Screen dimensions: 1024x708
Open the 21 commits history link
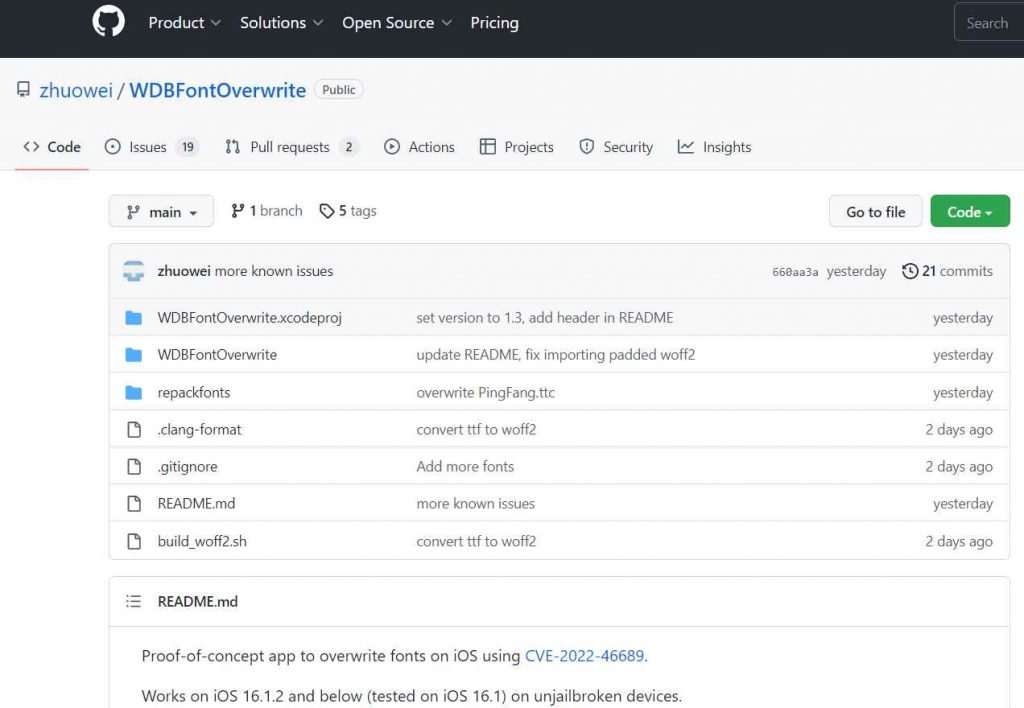click(x=948, y=271)
